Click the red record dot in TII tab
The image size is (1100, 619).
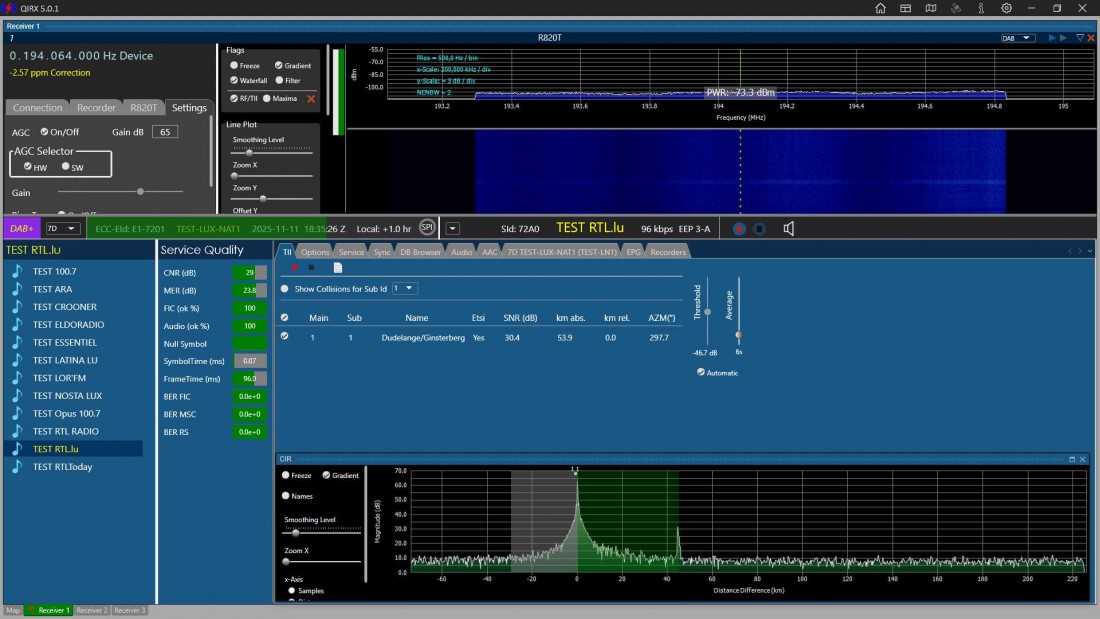point(295,267)
